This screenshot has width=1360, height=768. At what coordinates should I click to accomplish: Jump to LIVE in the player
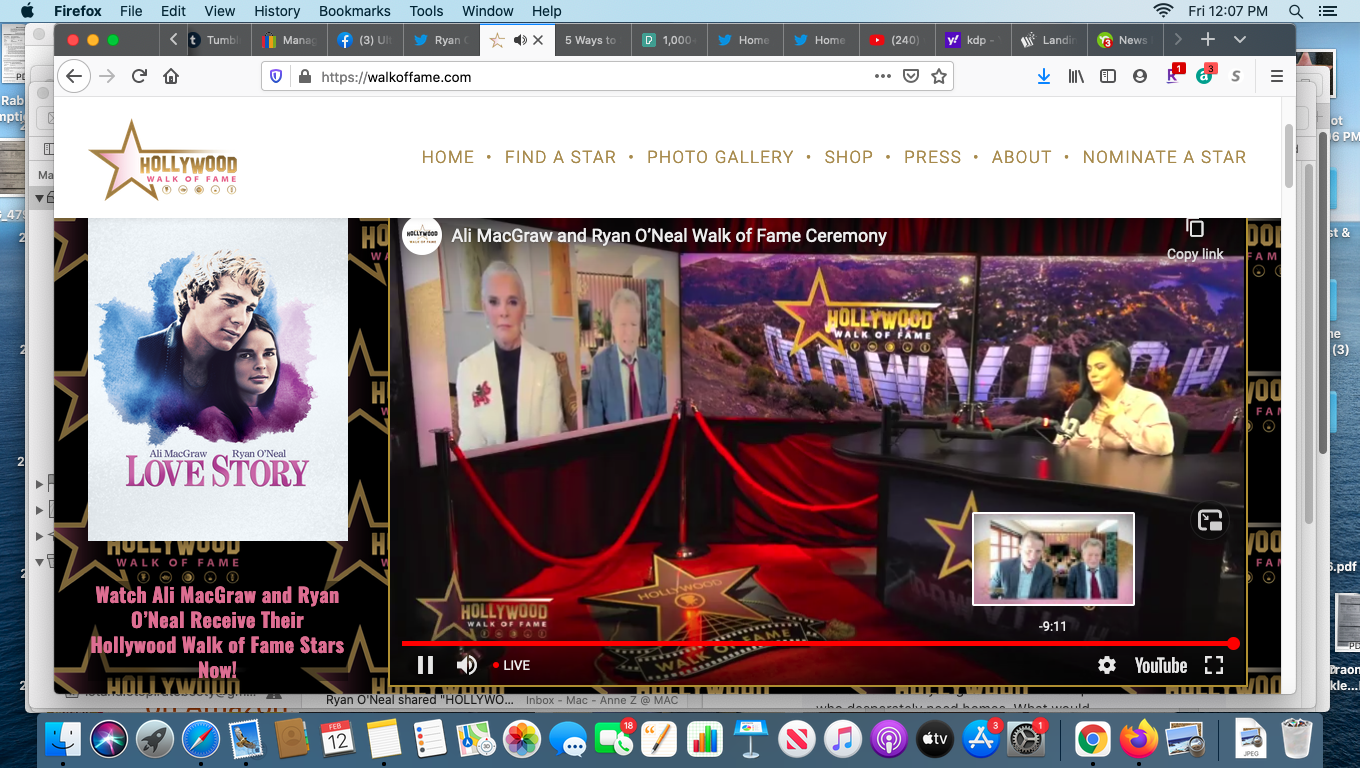point(511,665)
